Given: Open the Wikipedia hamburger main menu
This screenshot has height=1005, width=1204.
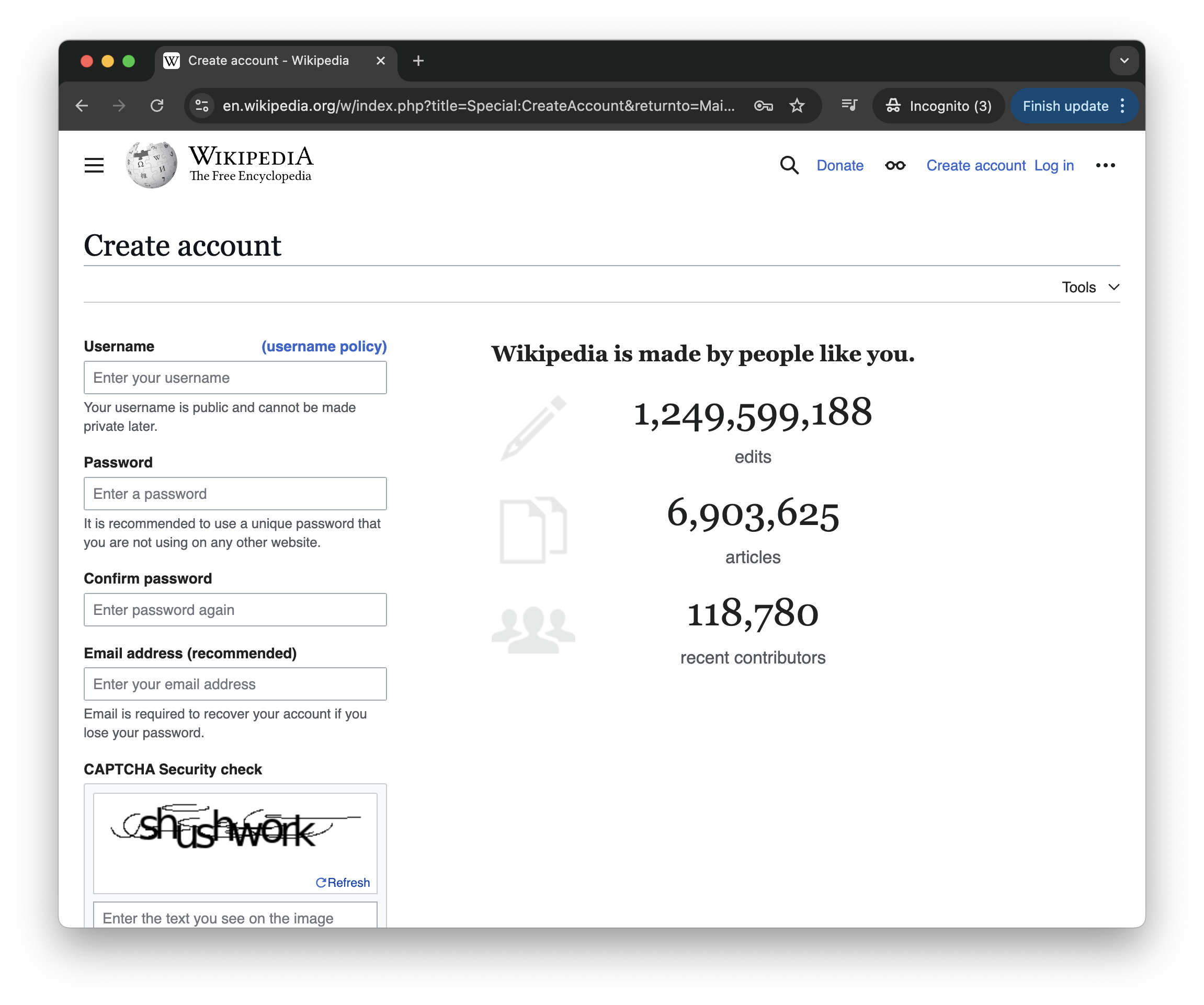Looking at the screenshot, I should tap(94, 166).
